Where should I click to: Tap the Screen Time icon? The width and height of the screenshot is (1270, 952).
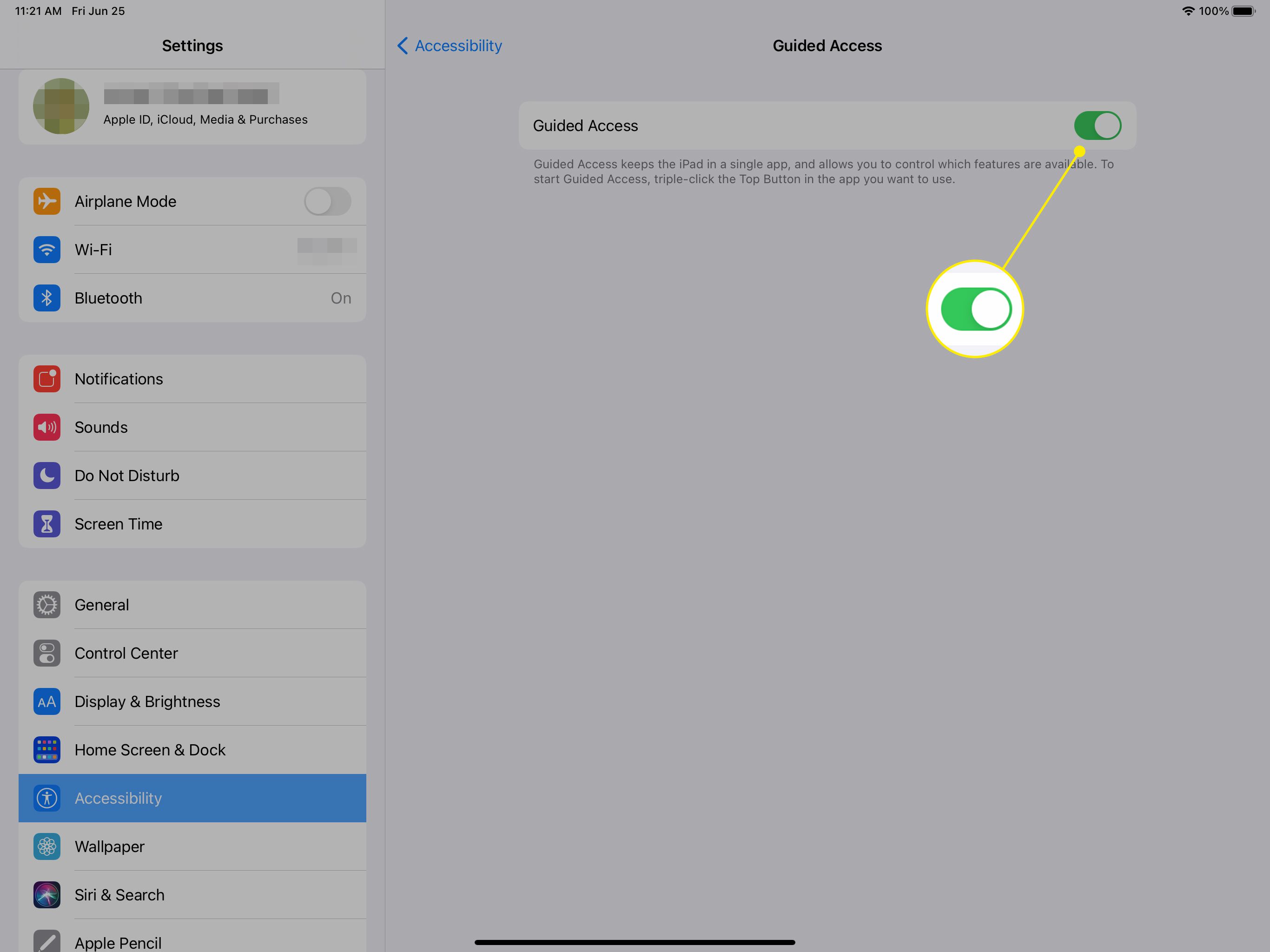point(46,524)
